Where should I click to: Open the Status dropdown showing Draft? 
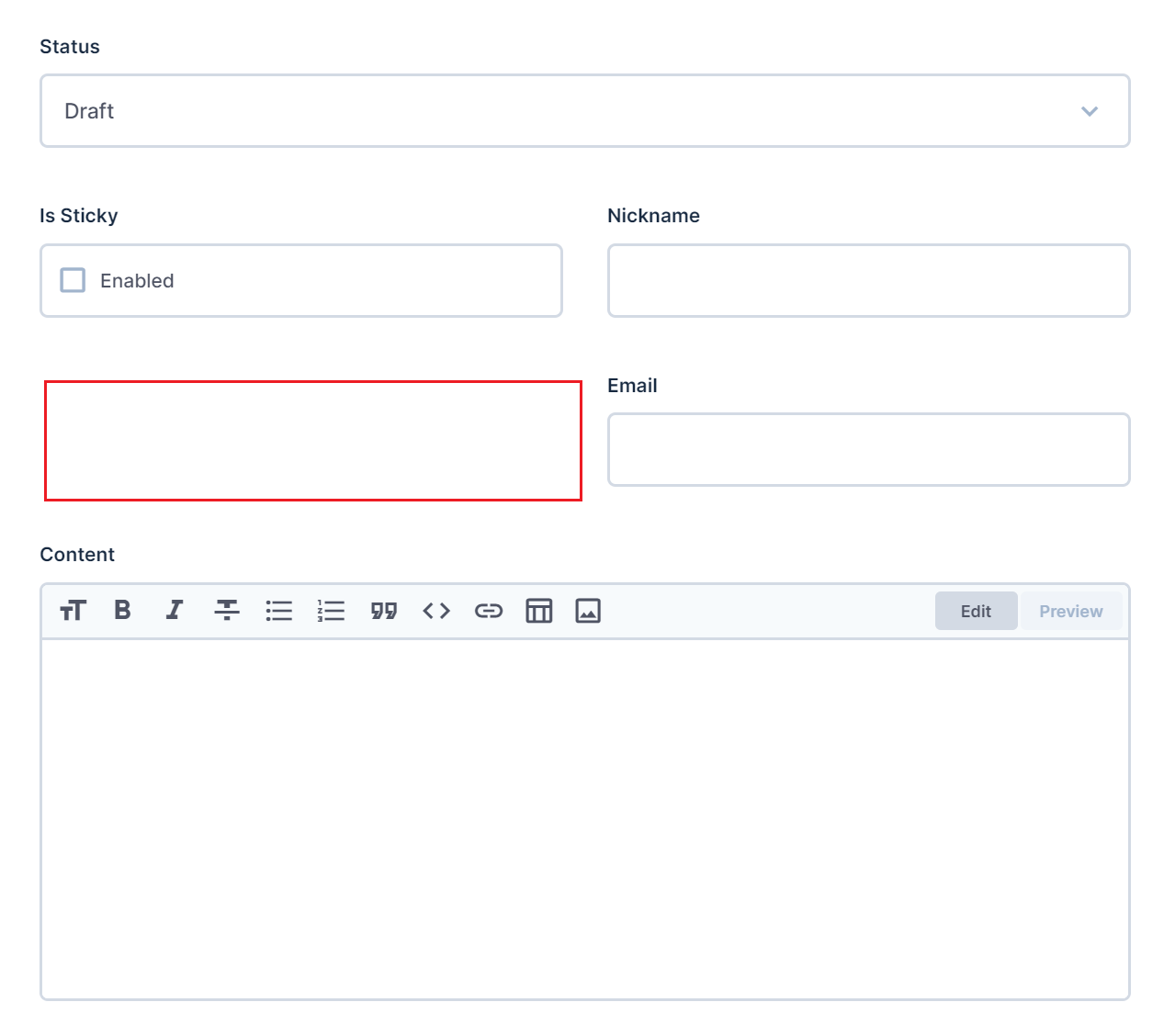[x=585, y=111]
